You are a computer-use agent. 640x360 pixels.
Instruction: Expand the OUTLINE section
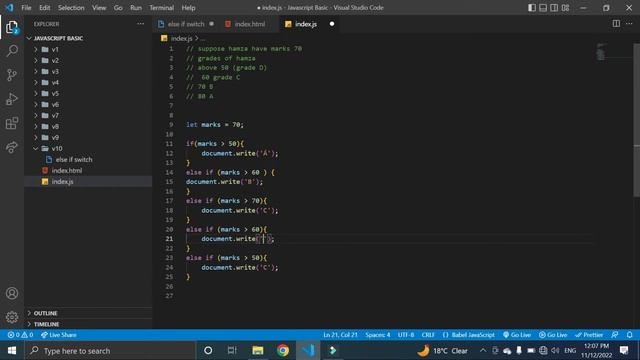click(x=45, y=313)
